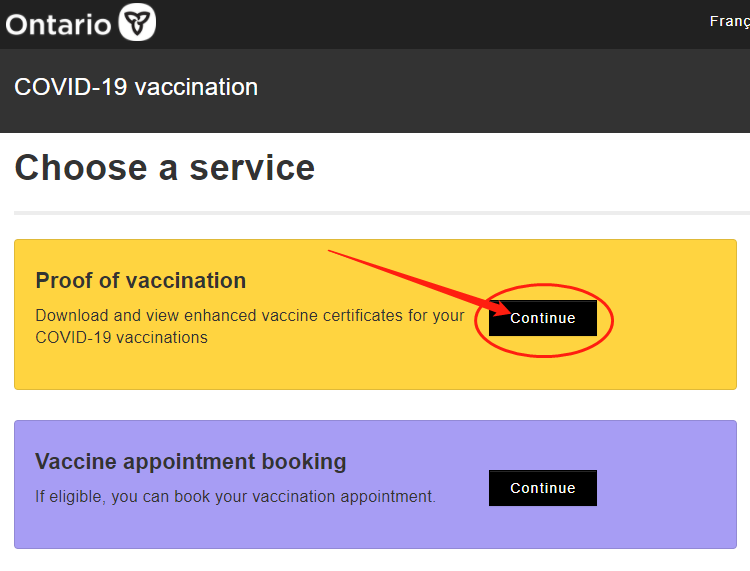Click the purple appointment booking card

375,484
